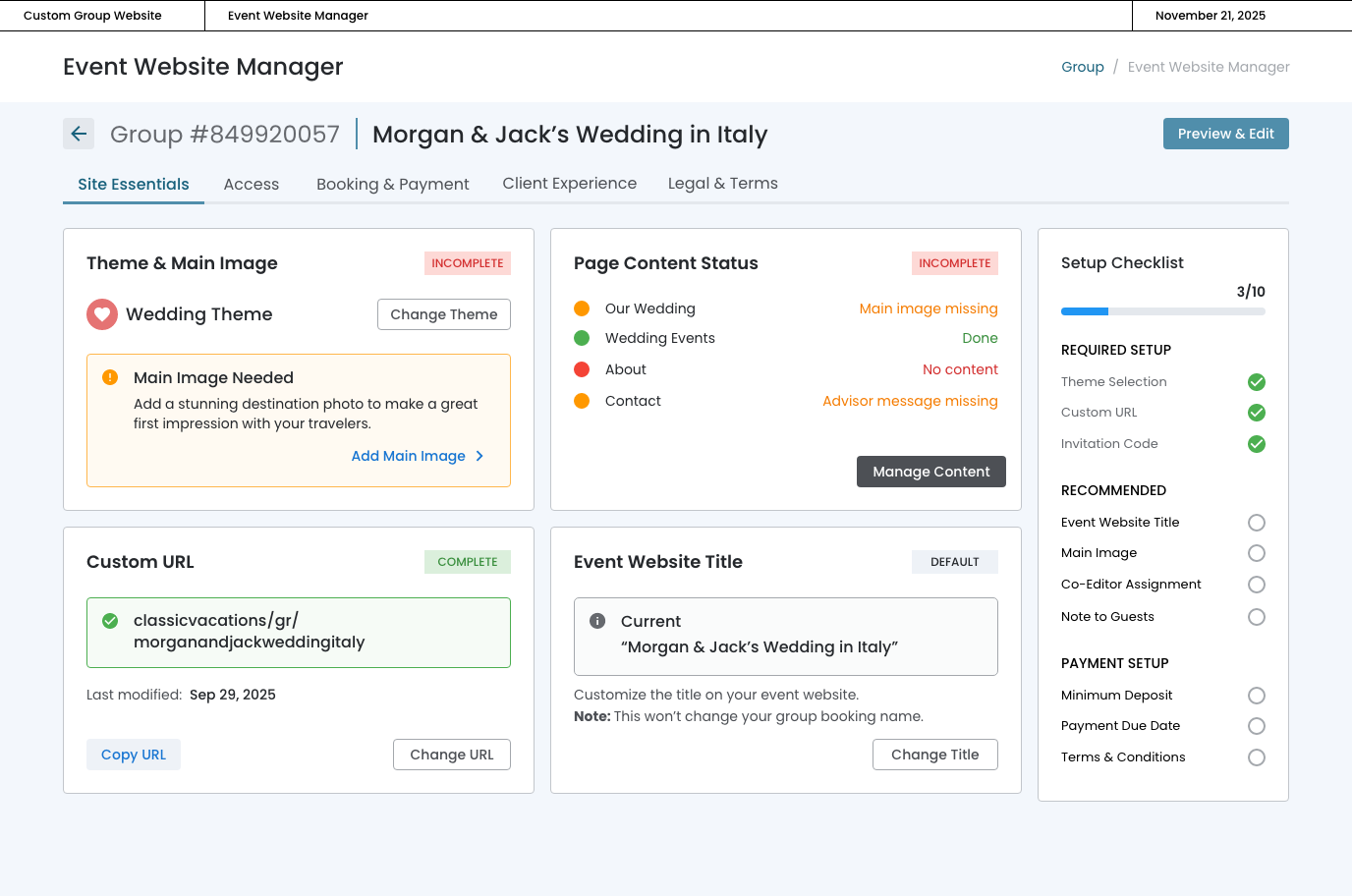Click the Setup Checklist progress bar
Image resolution: width=1352 pixels, height=896 pixels.
(x=1162, y=311)
